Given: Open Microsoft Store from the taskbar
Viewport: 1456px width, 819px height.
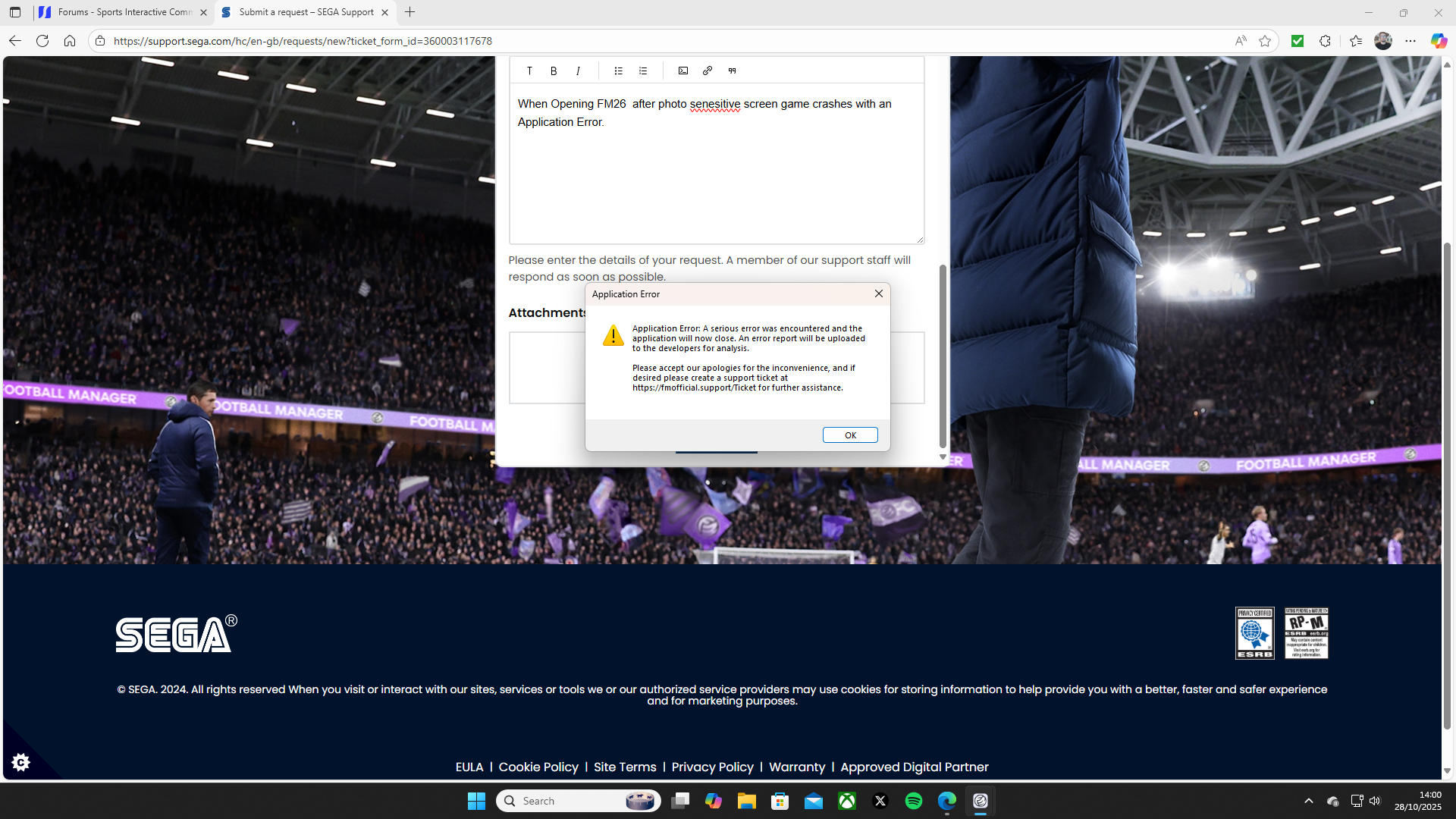Looking at the screenshot, I should (x=780, y=801).
